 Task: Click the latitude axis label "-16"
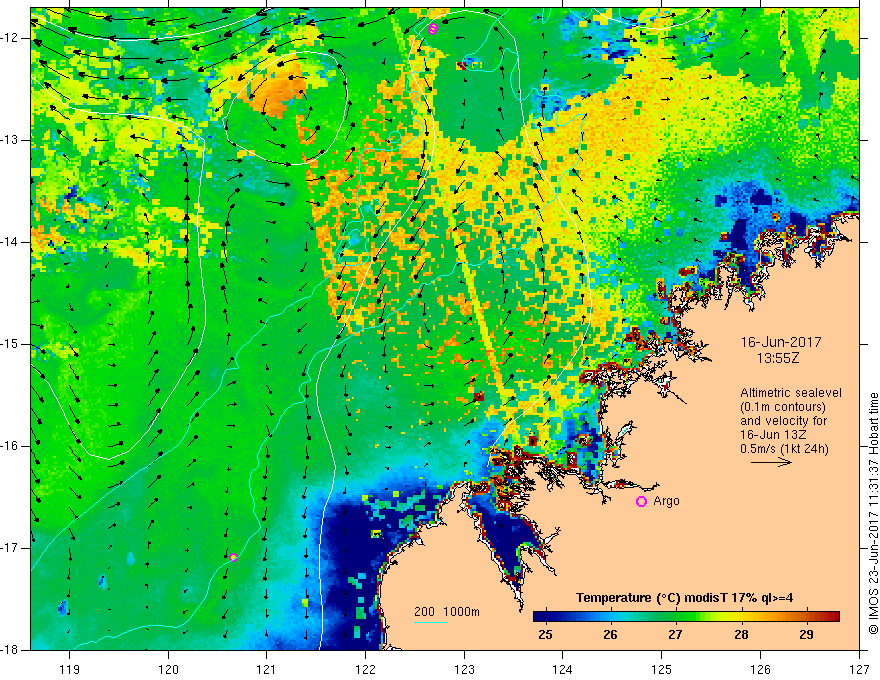pyautogui.click(x=11, y=446)
